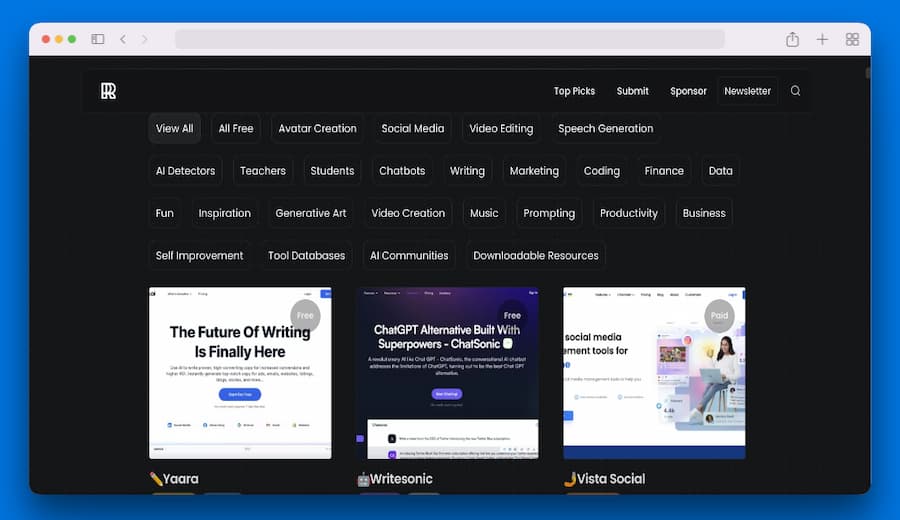
Task: Go back with the browser back arrow
Action: pyautogui.click(x=123, y=39)
